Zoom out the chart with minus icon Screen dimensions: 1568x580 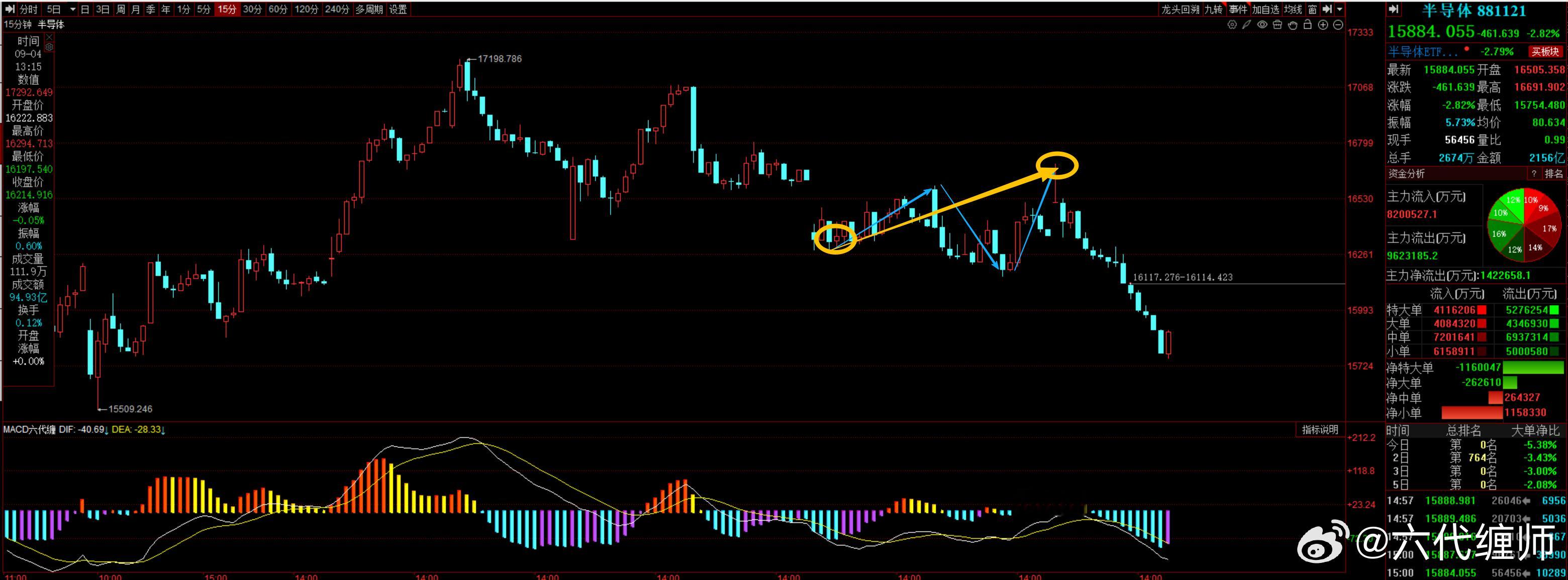[1338, 25]
